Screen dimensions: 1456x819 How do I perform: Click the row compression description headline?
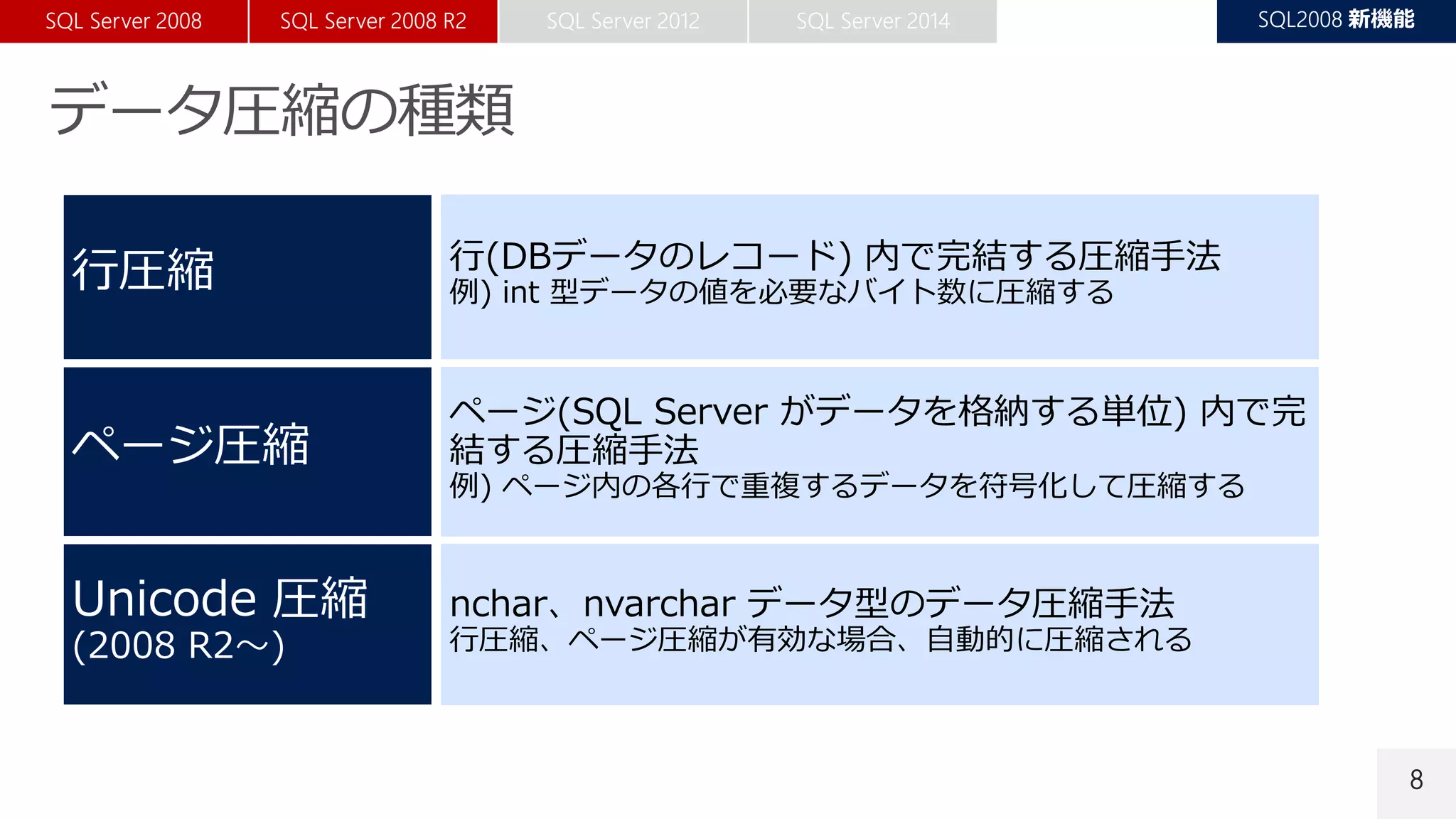(x=835, y=256)
